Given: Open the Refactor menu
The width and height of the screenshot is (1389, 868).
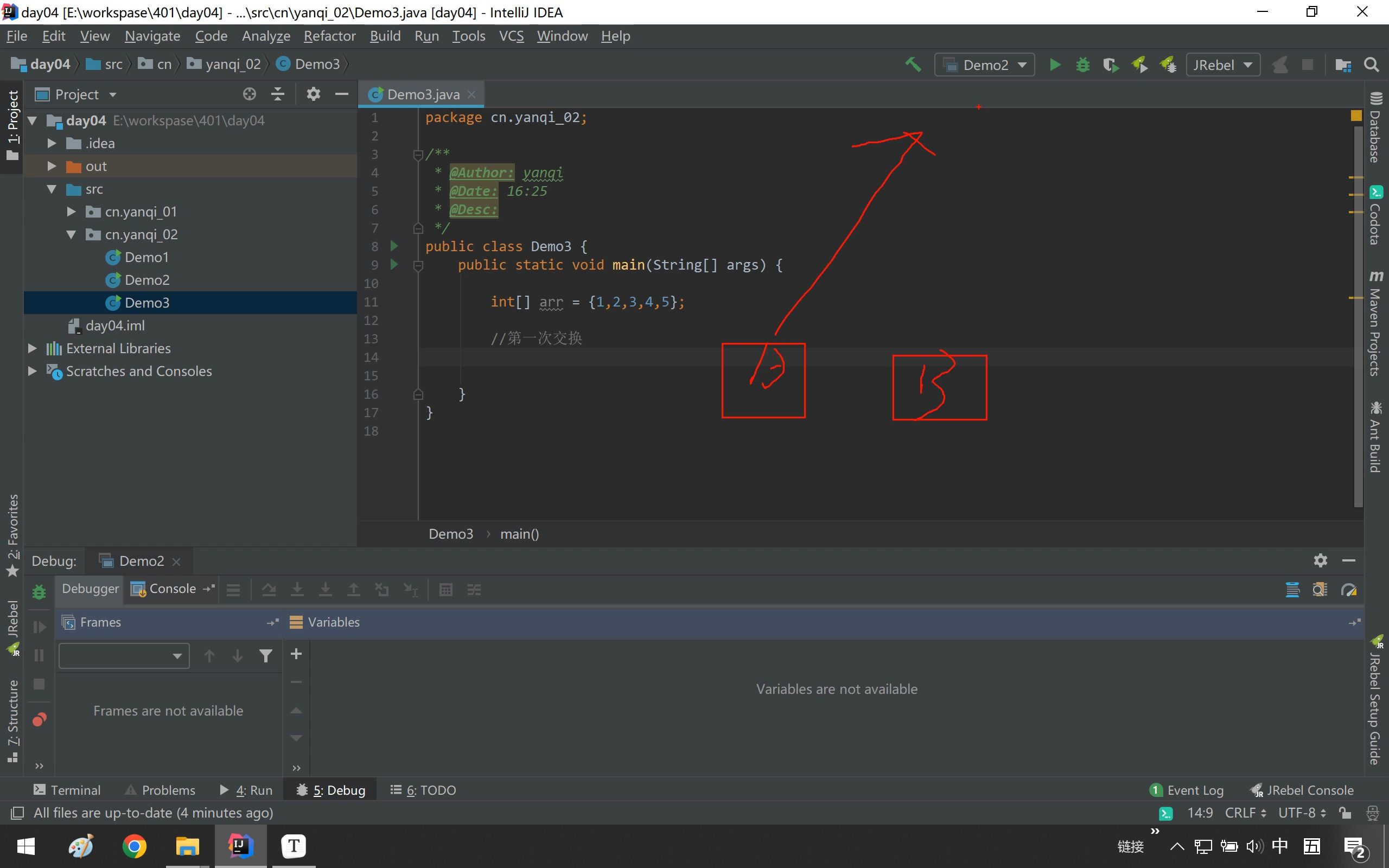Looking at the screenshot, I should pyautogui.click(x=329, y=36).
